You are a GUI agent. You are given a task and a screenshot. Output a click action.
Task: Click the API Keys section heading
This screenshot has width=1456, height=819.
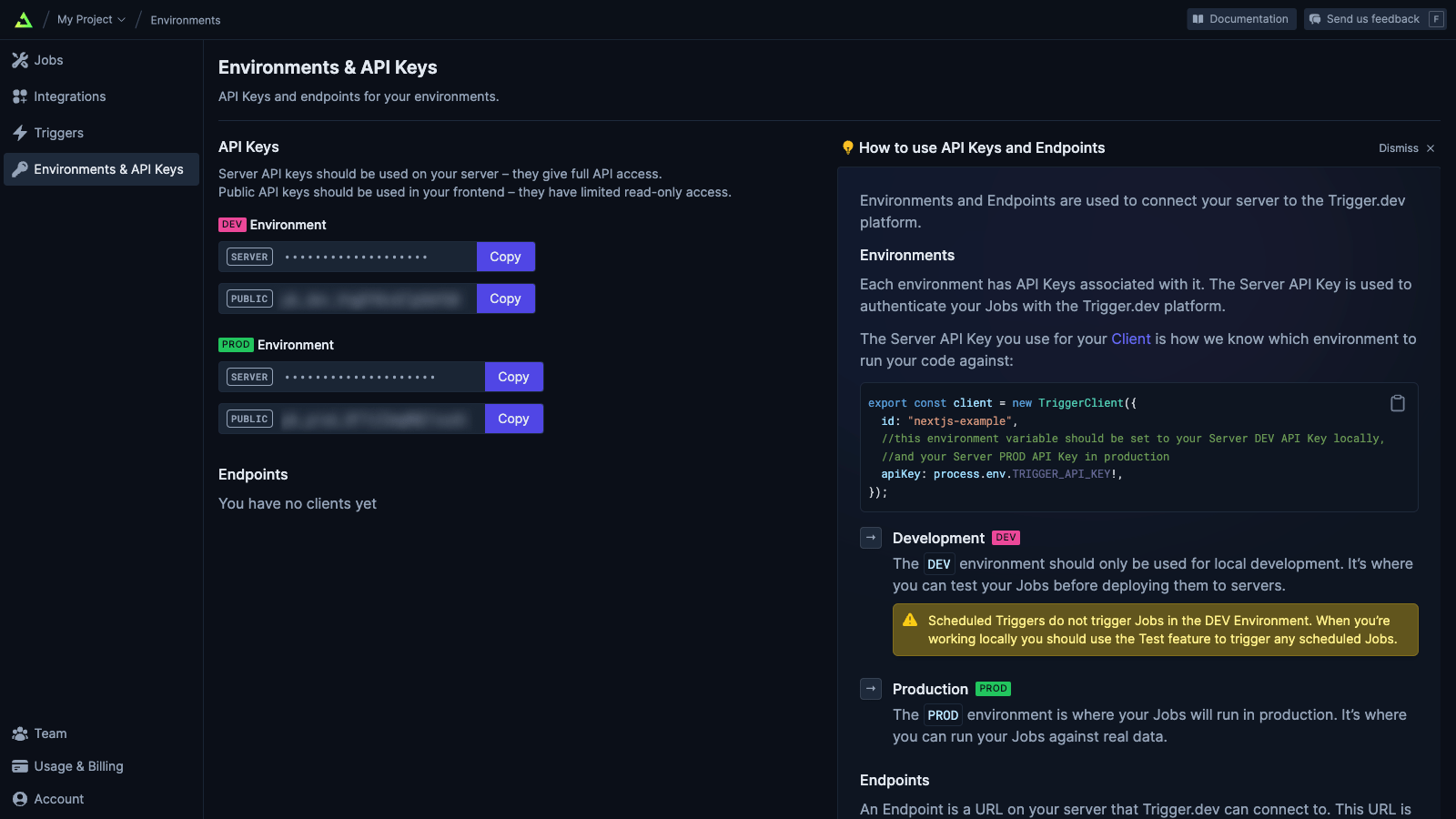pos(248,147)
